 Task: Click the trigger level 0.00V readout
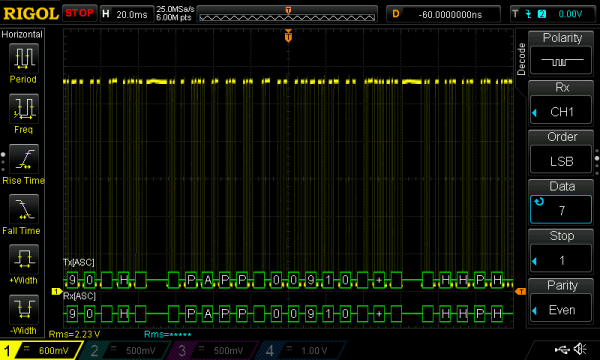[x=570, y=14]
